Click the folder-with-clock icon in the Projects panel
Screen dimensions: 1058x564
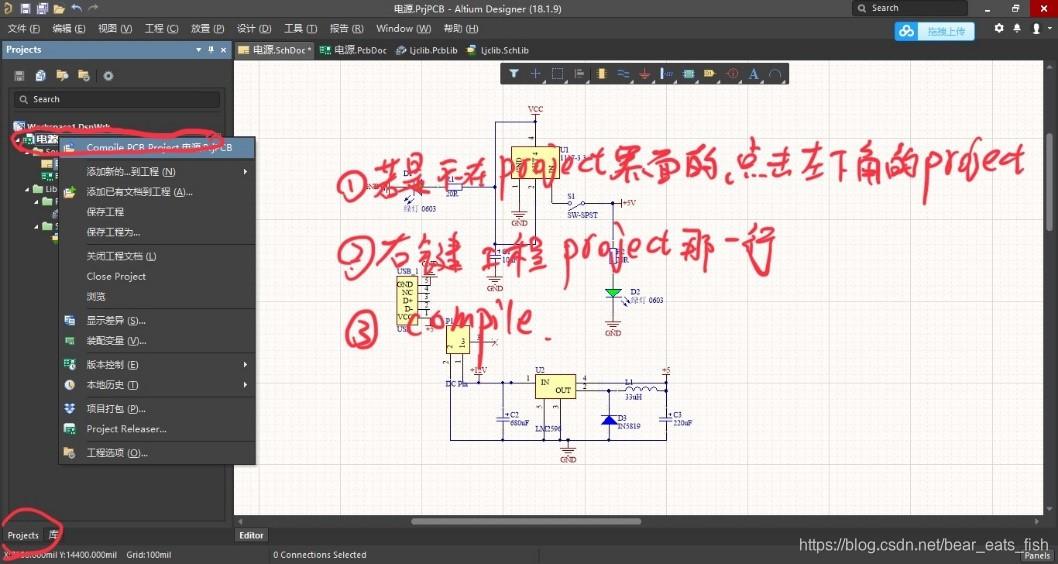[84, 76]
